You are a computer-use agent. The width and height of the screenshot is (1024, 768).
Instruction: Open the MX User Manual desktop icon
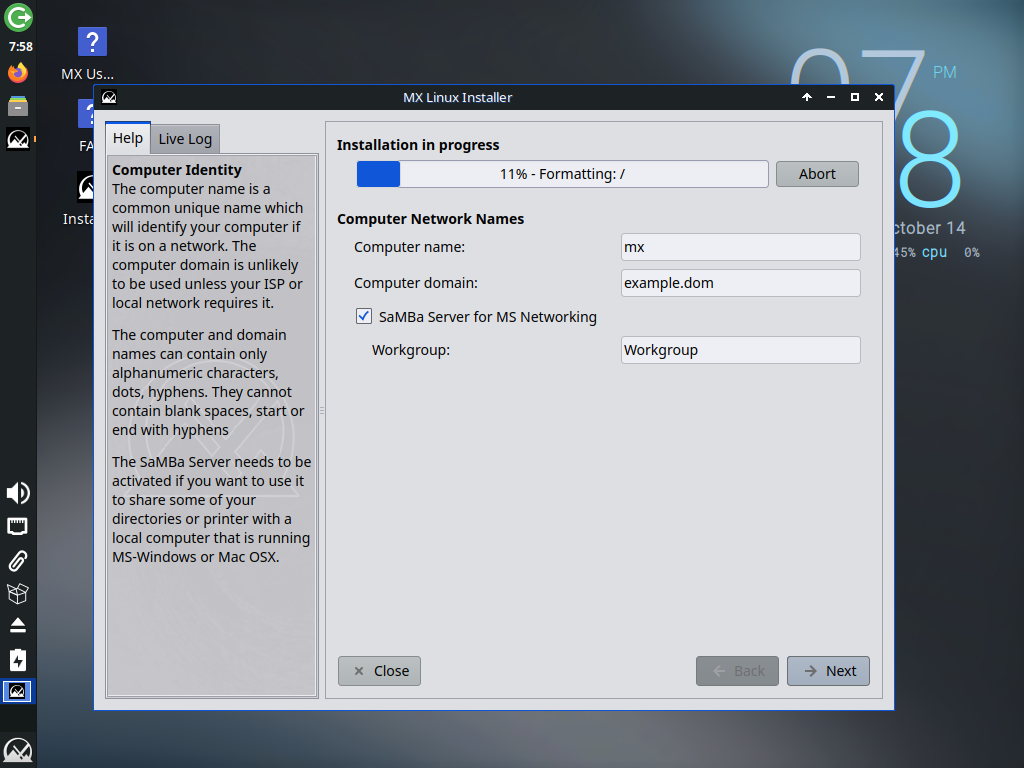(x=90, y=54)
